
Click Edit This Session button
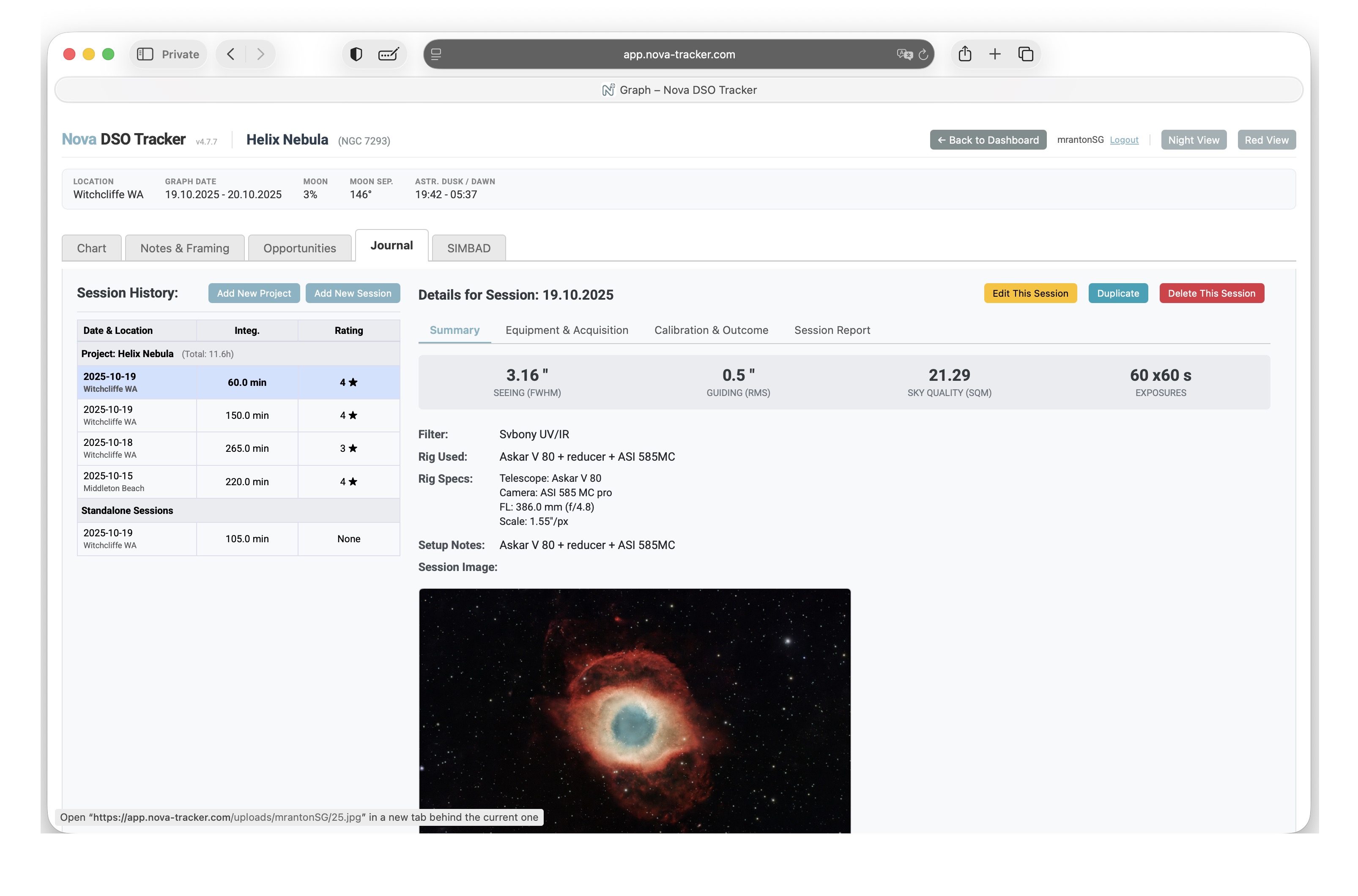point(1030,293)
